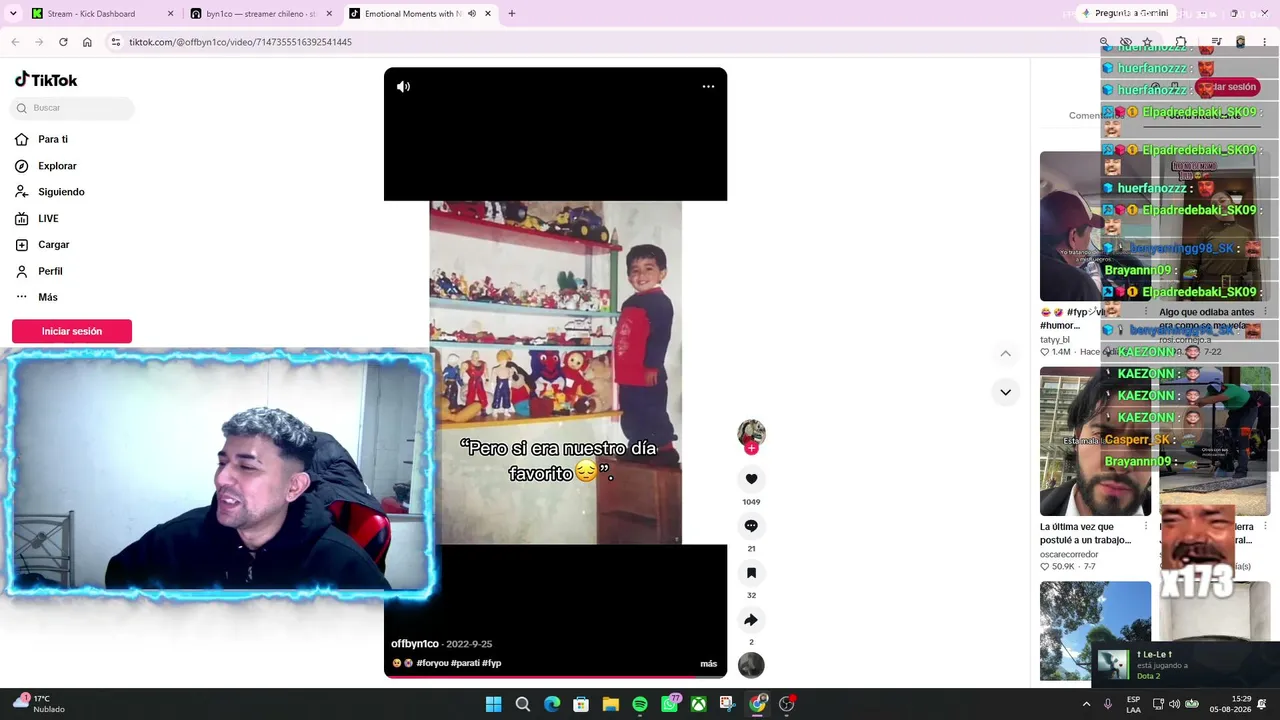The image size is (1280, 720).
Task: Seek using the video progress bar
Action: click(555, 677)
